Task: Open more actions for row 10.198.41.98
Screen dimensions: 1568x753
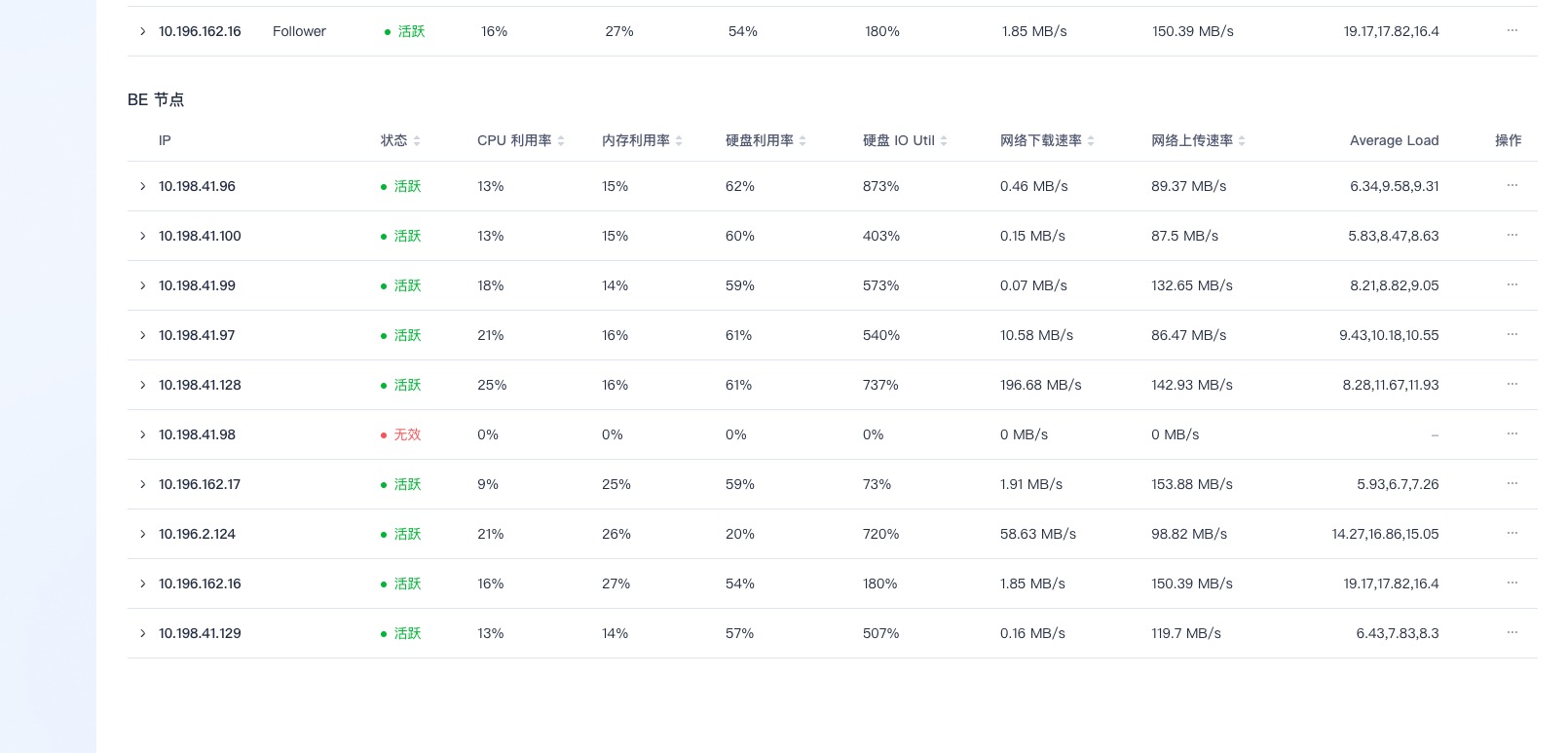Action: tap(1512, 433)
